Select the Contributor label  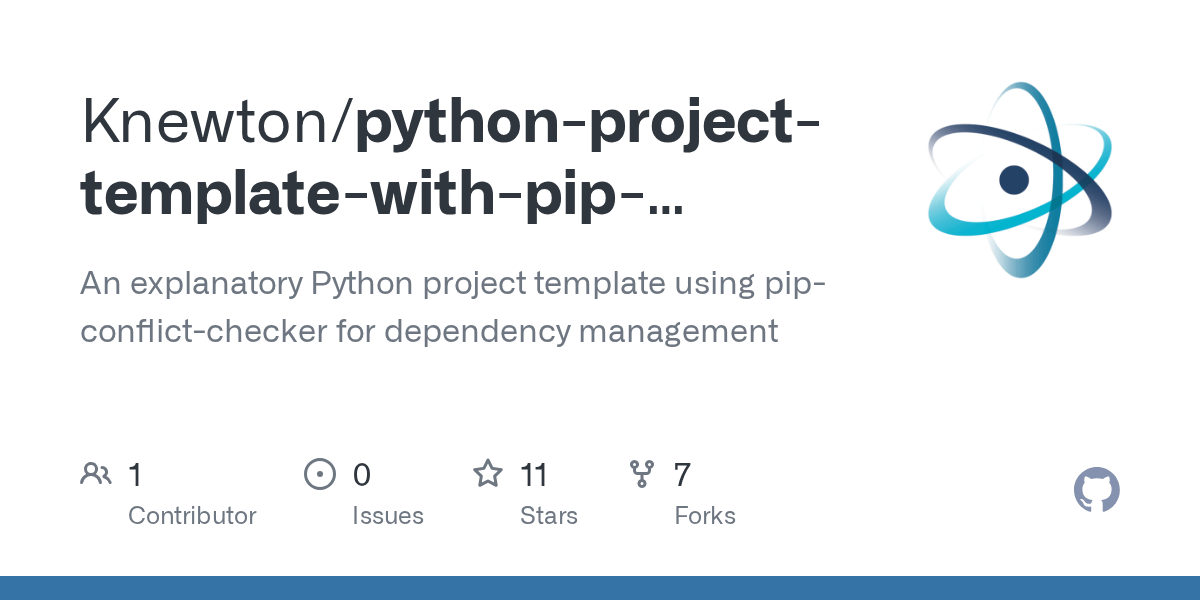(x=192, y=516)
